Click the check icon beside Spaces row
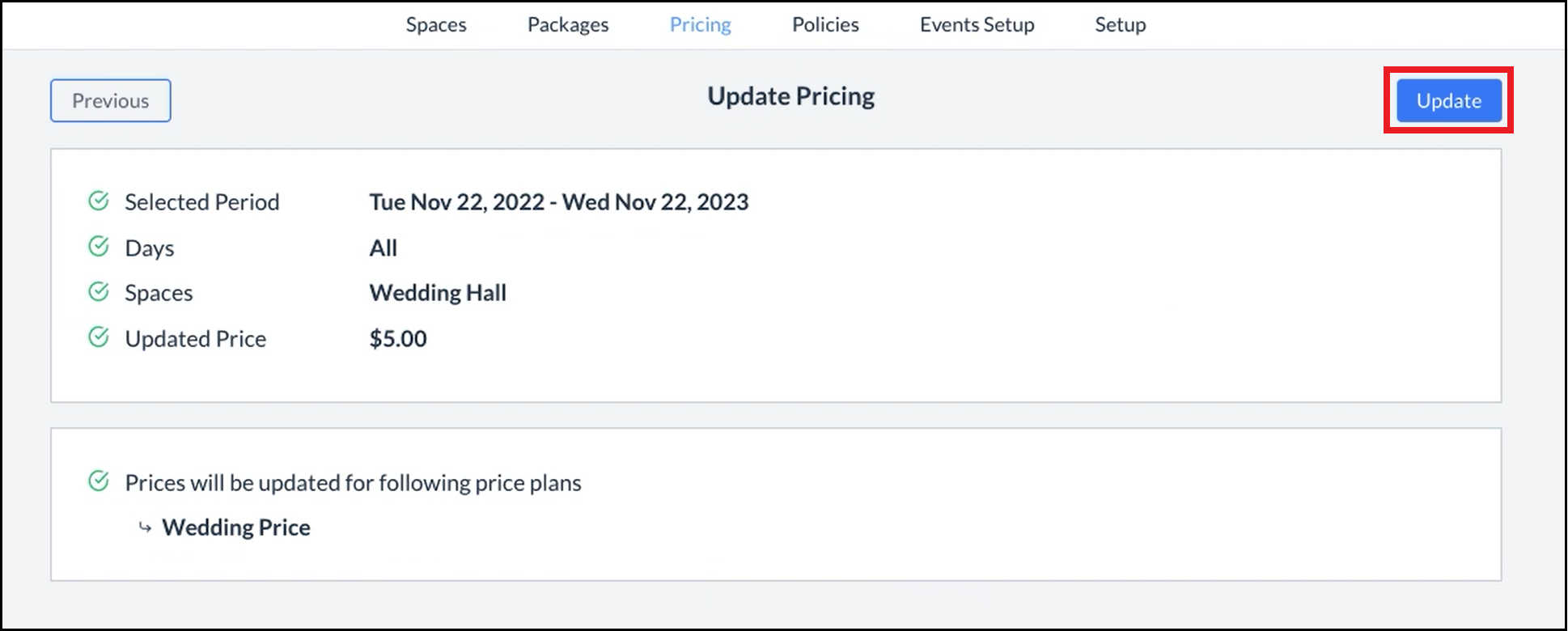1568x631 pixels. tap(99, 291)
